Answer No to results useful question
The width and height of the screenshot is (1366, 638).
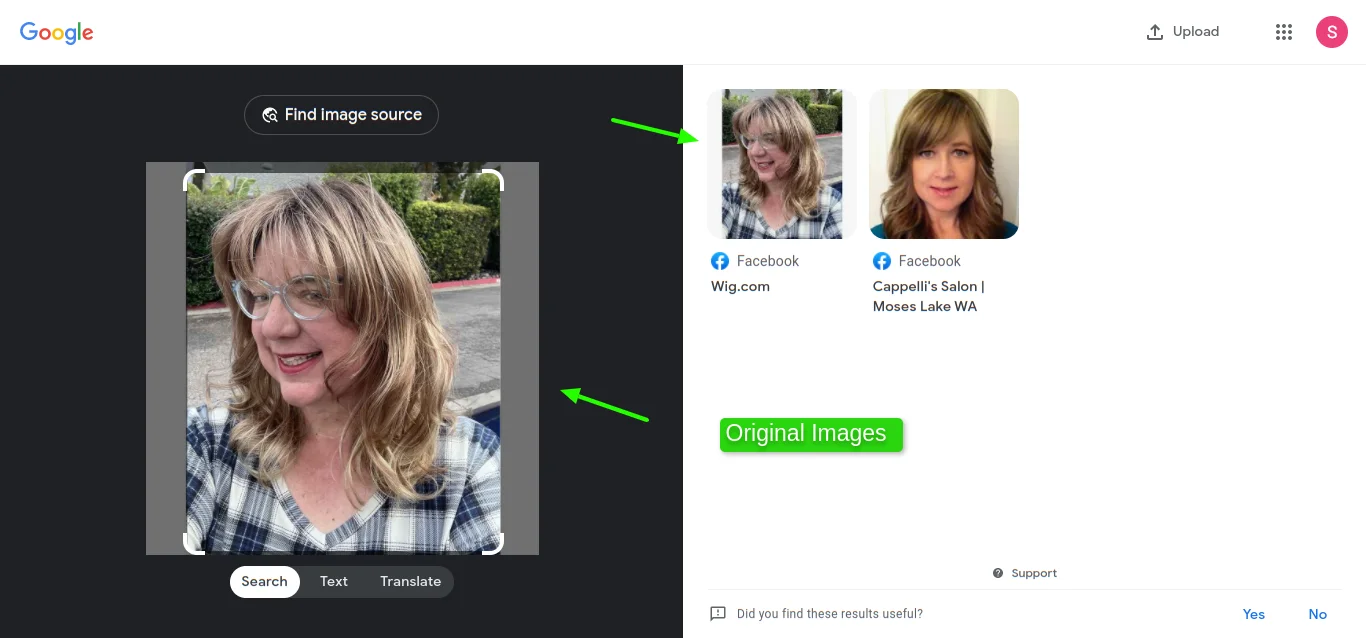[1317, 614]
